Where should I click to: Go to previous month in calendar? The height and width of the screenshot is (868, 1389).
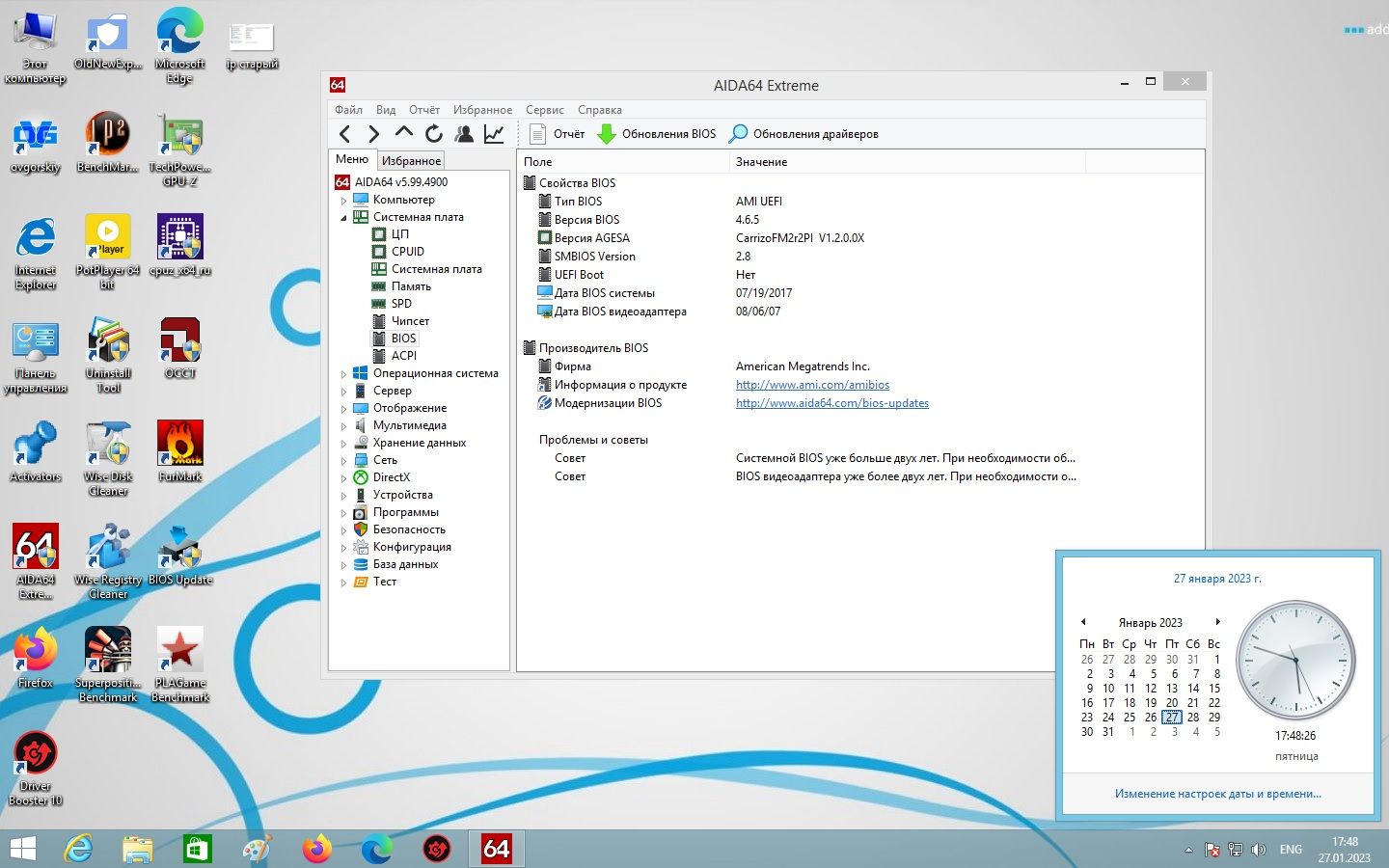1083,622
